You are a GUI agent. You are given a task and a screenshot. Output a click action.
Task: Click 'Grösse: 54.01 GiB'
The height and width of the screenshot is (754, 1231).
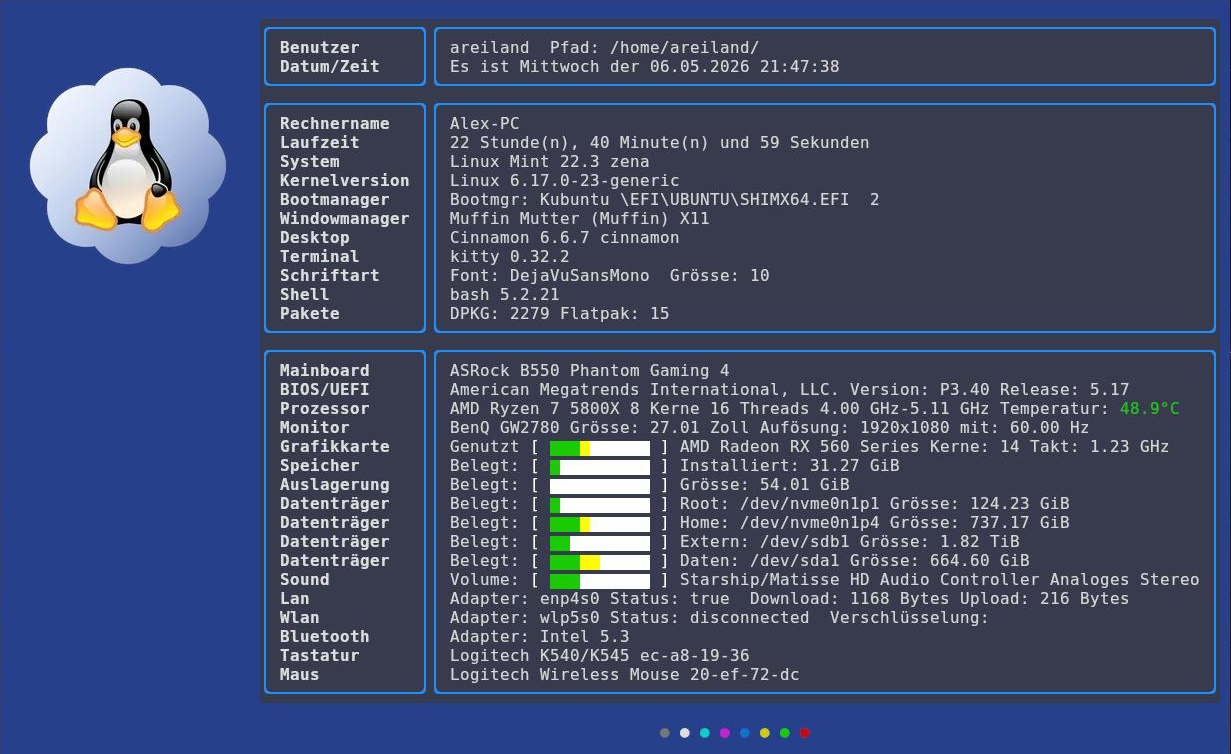click(x=765, y=485)
